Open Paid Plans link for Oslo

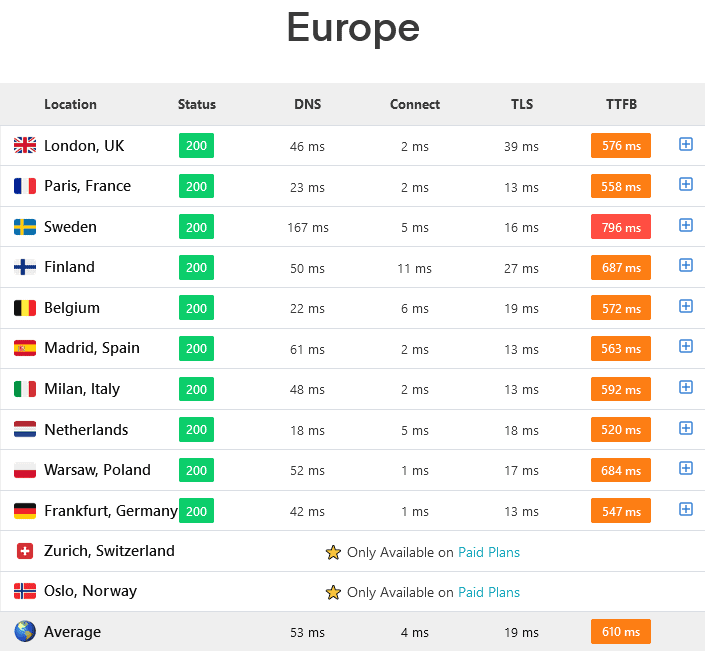[489, 592]
